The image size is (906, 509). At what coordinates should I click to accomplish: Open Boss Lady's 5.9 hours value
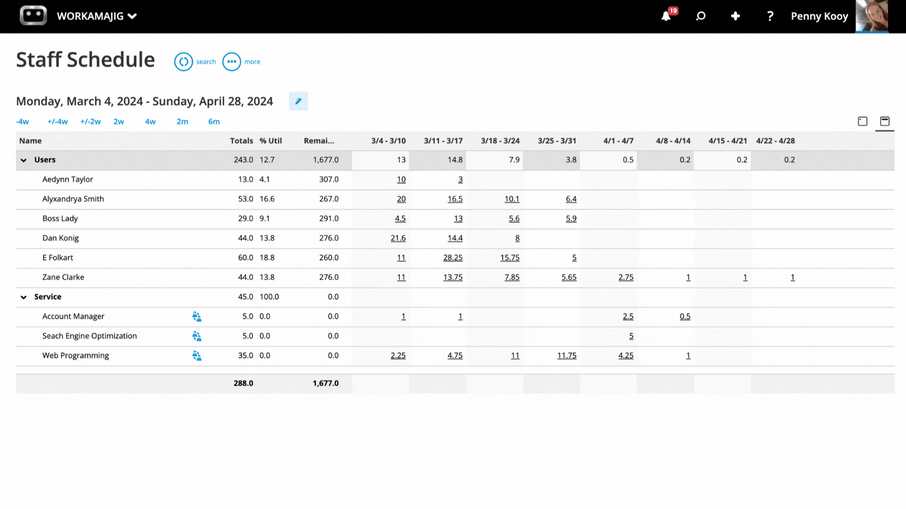[571, 218]
